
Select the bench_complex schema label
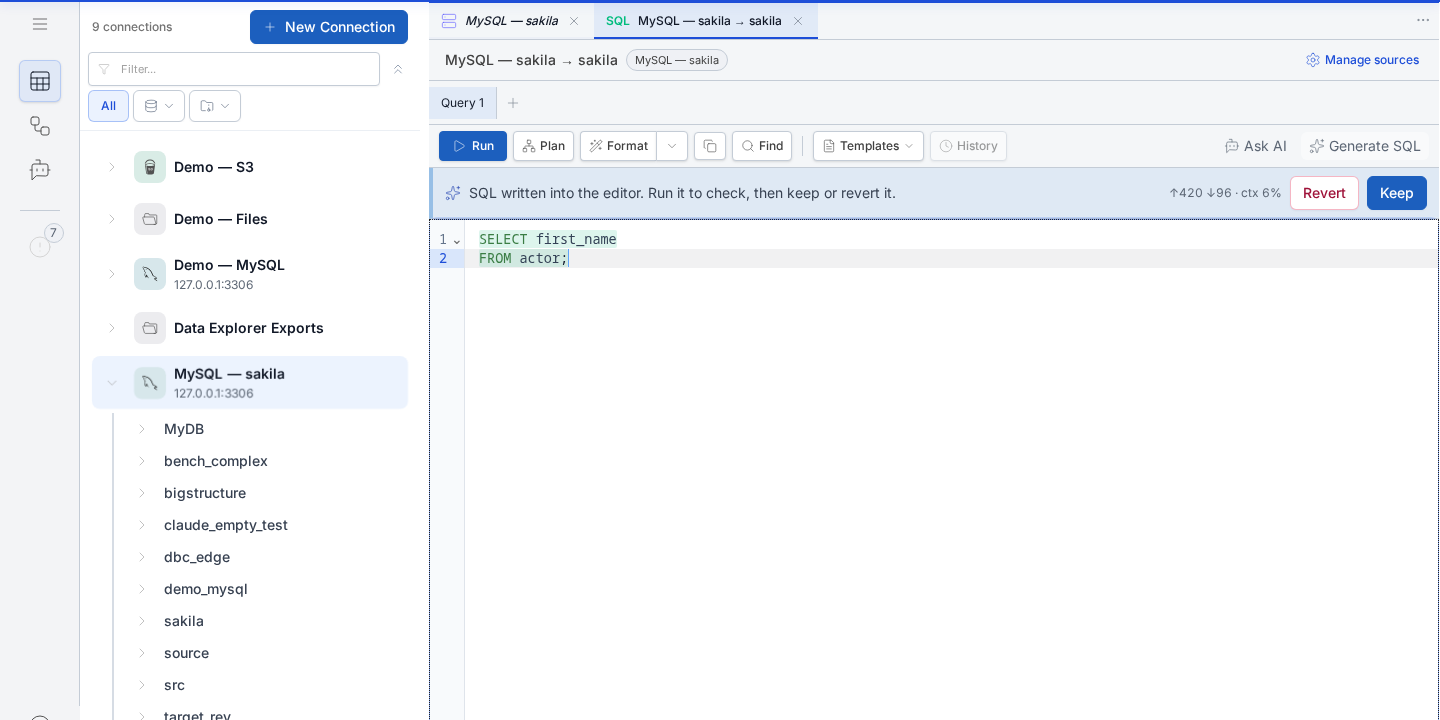[x=216, y=461]
